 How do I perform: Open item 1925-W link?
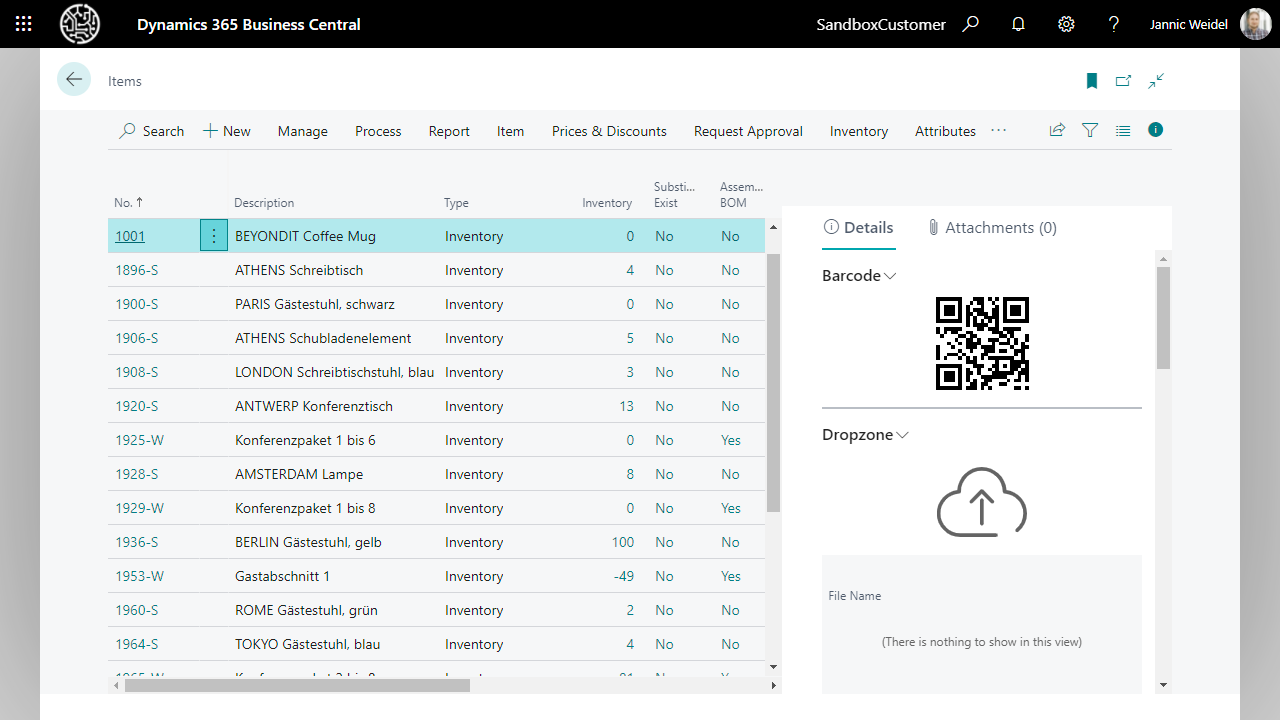(139, 440)
